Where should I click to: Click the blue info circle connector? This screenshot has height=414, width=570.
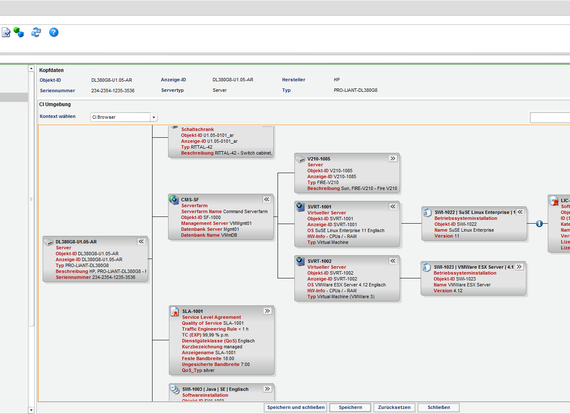(x=539, y=224)
